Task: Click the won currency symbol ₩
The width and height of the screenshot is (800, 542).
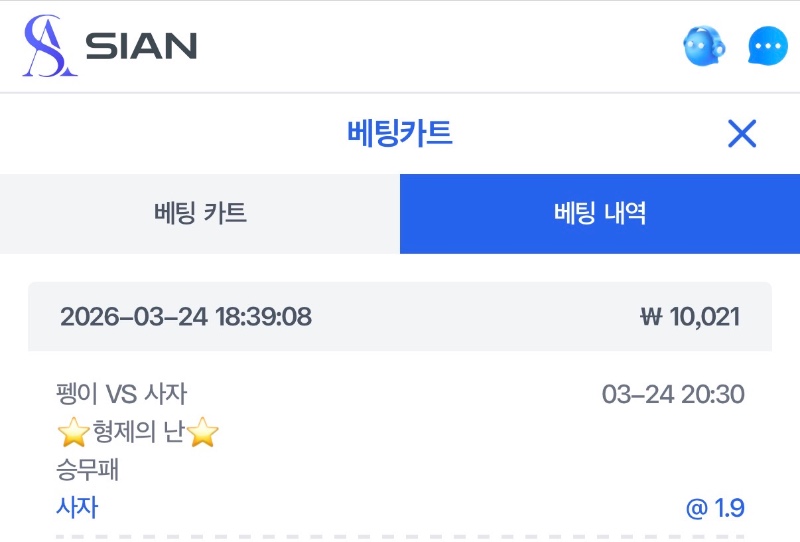Action: (x=651, y=317)
